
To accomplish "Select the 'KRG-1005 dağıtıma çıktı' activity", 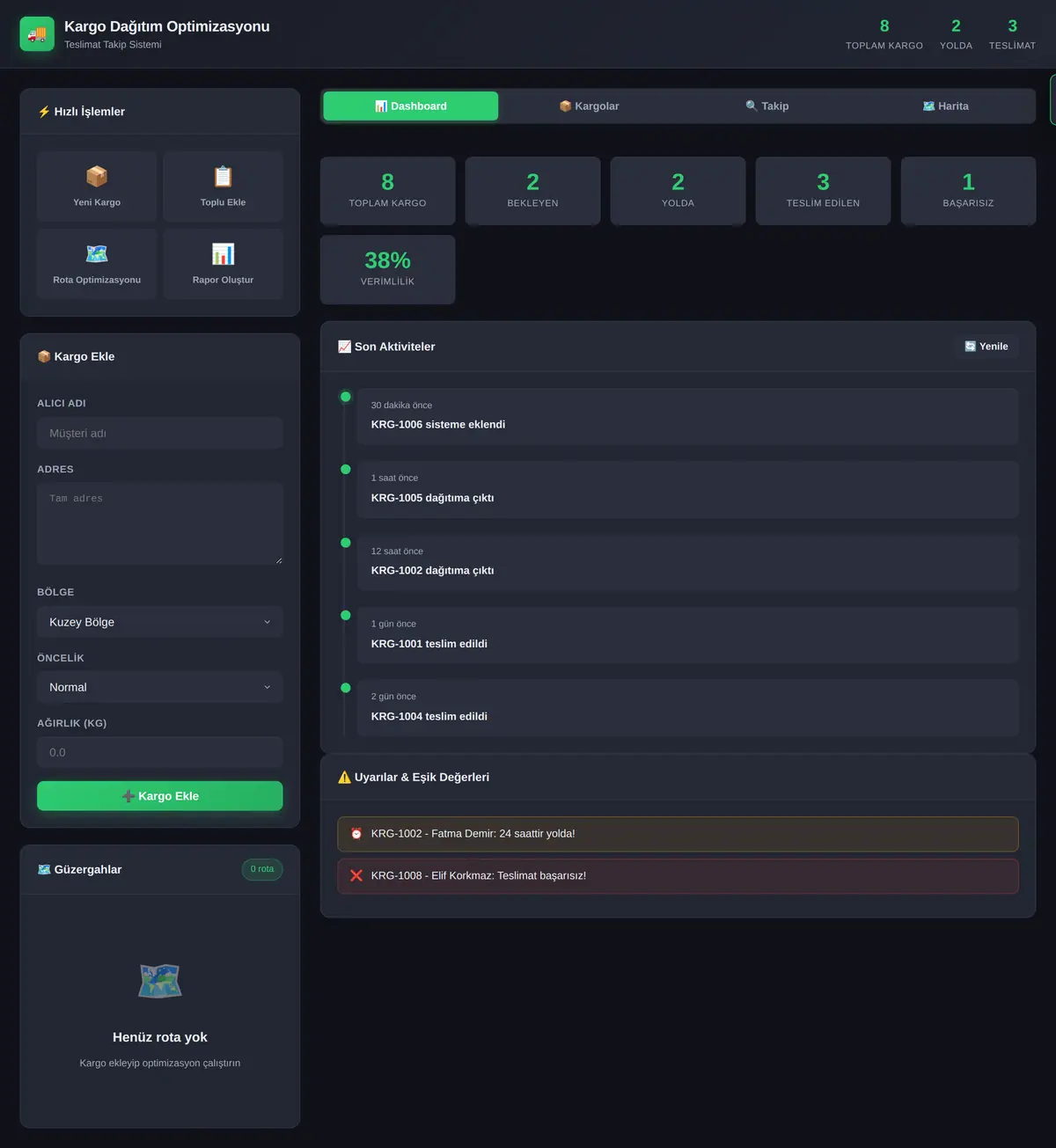I will 688,489.
